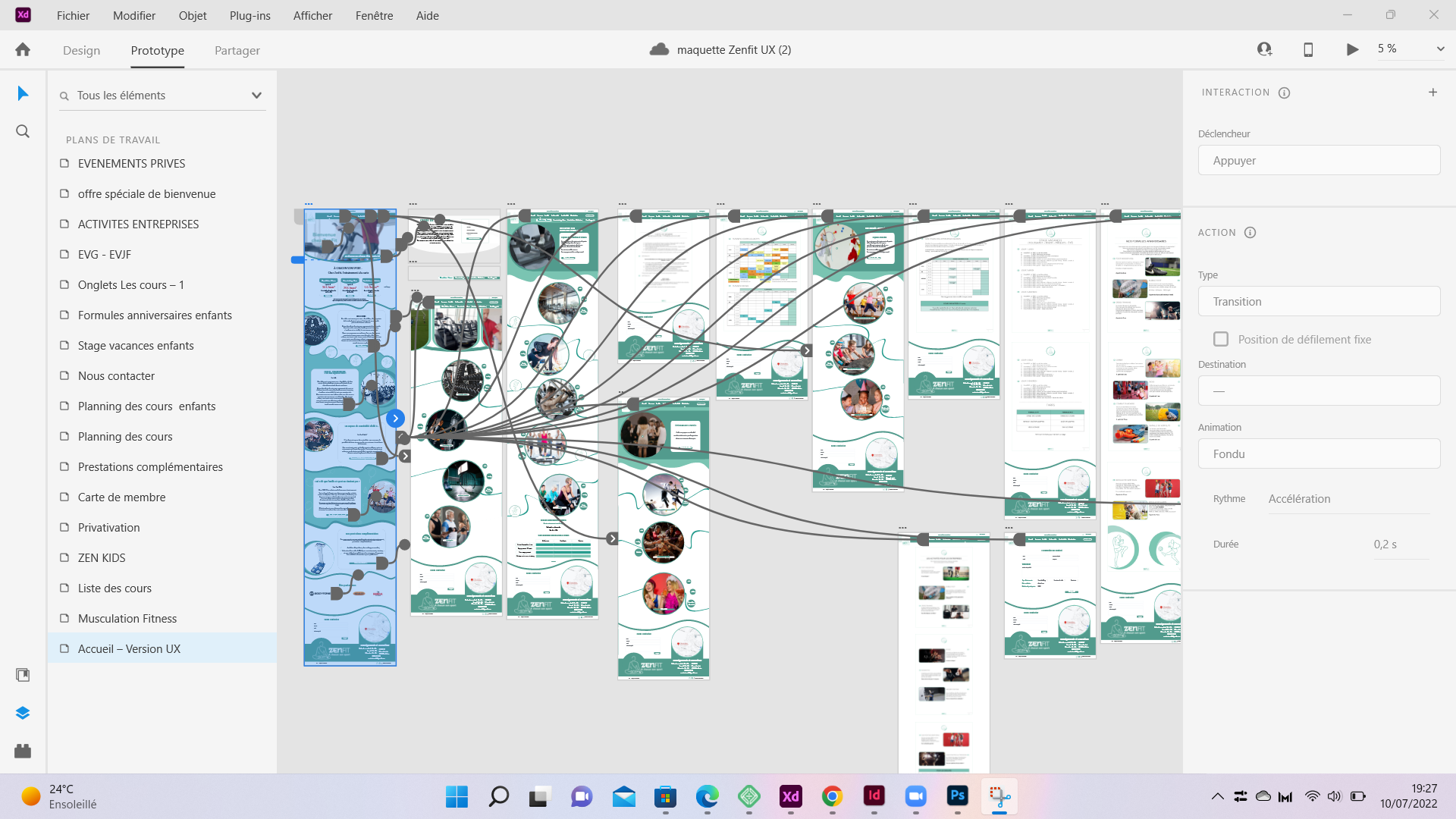Open the Déclencheur Appuyer dropdown
This screenshot has height=819, width=1456.
(x=1319, y=161)
